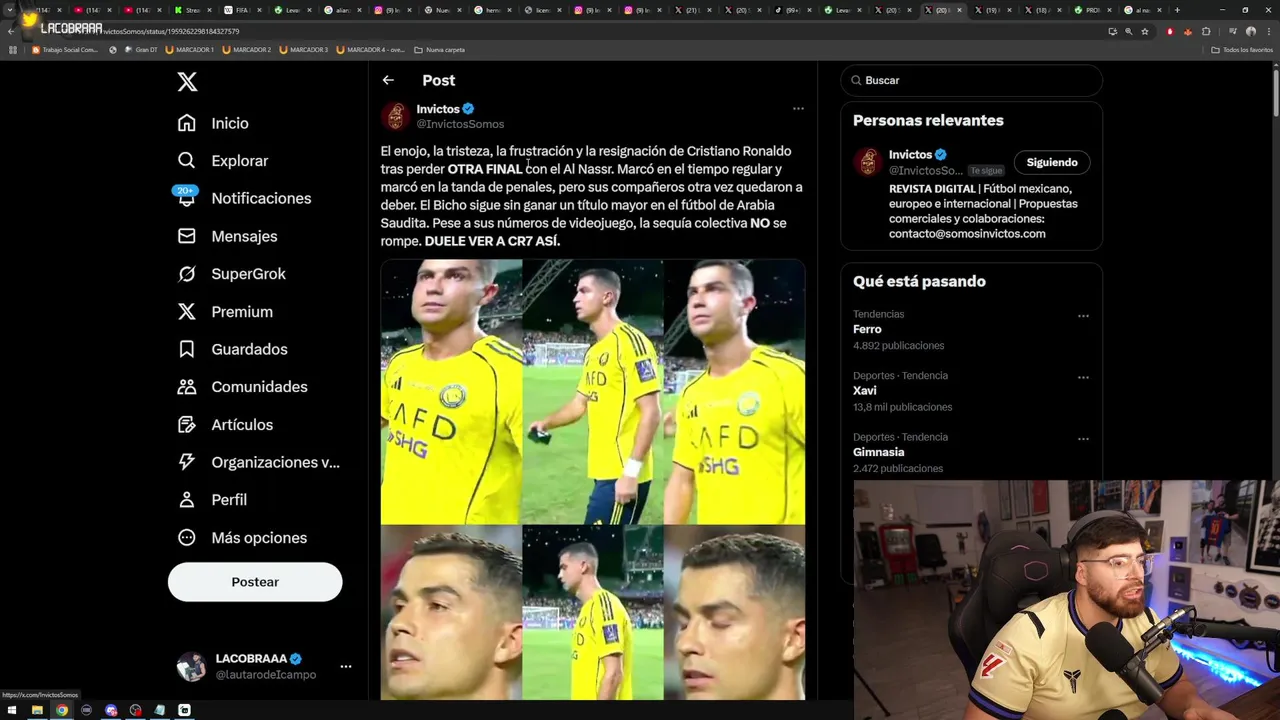Open the tab search dropdown arrow
The image size is (1280, 720).
9,10
